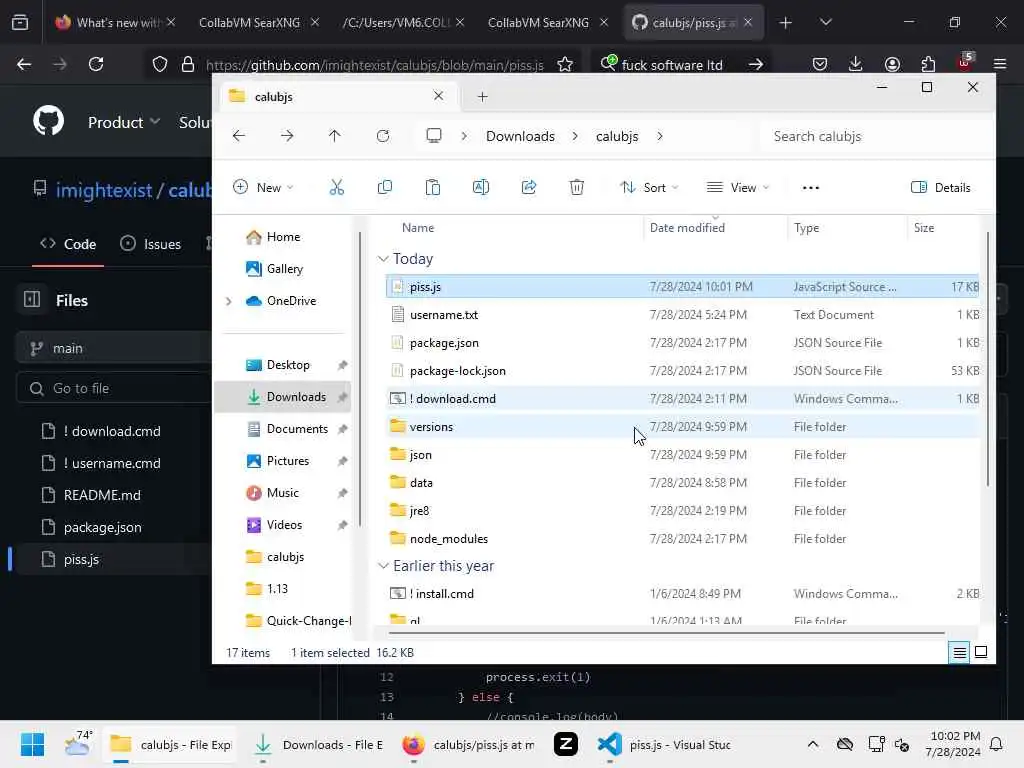Click the Firefox URL address field

tap(375, 65)
